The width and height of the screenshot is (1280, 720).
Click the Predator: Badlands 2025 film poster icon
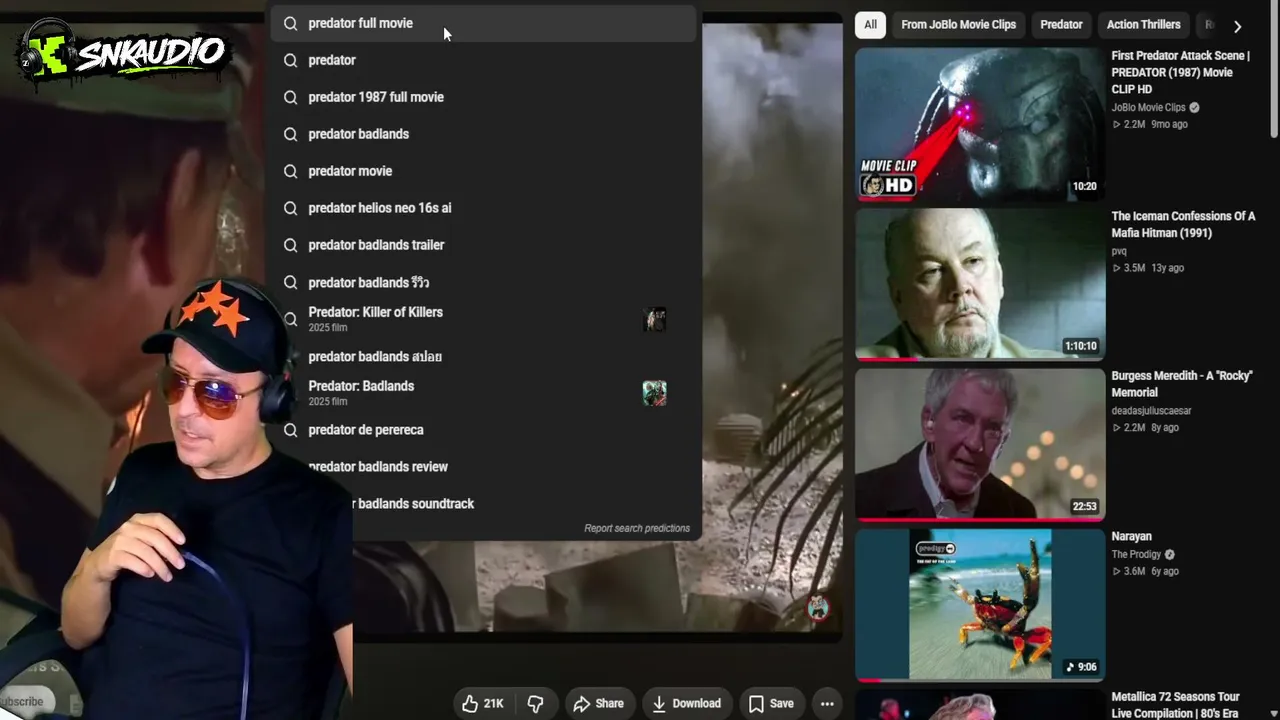point(655,393)
